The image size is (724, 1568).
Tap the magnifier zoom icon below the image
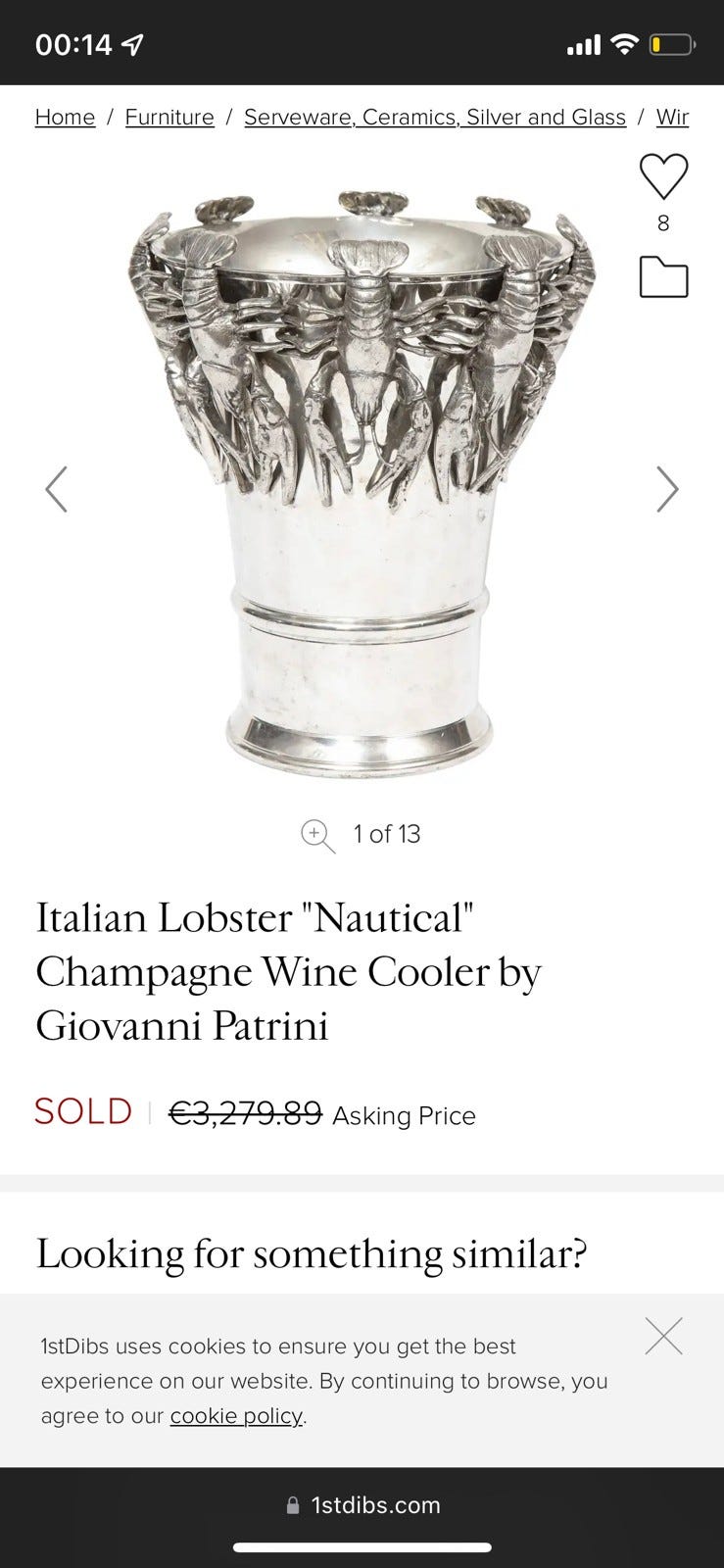coord(316,835)
